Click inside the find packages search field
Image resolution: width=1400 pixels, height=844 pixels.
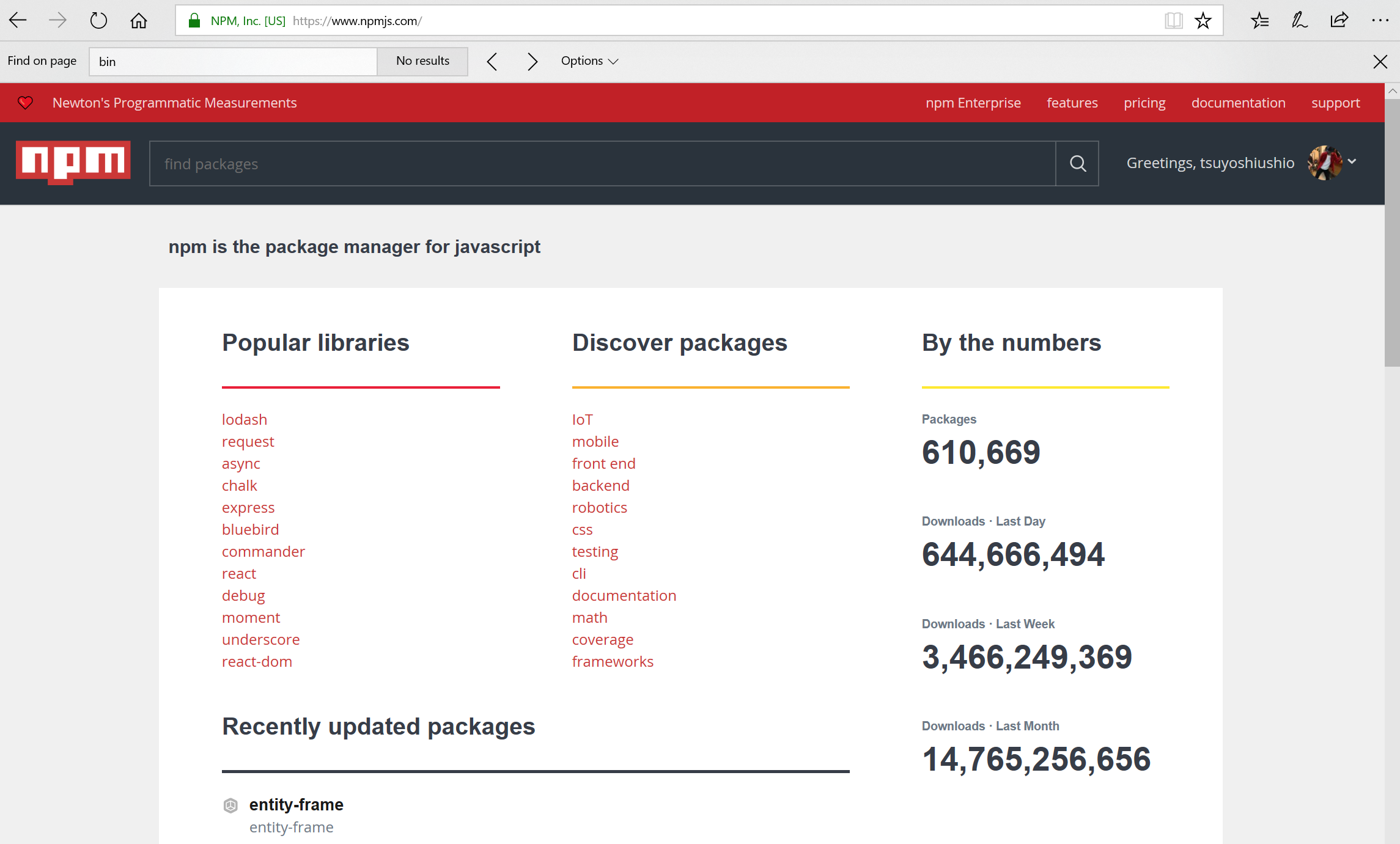point(428,163)
